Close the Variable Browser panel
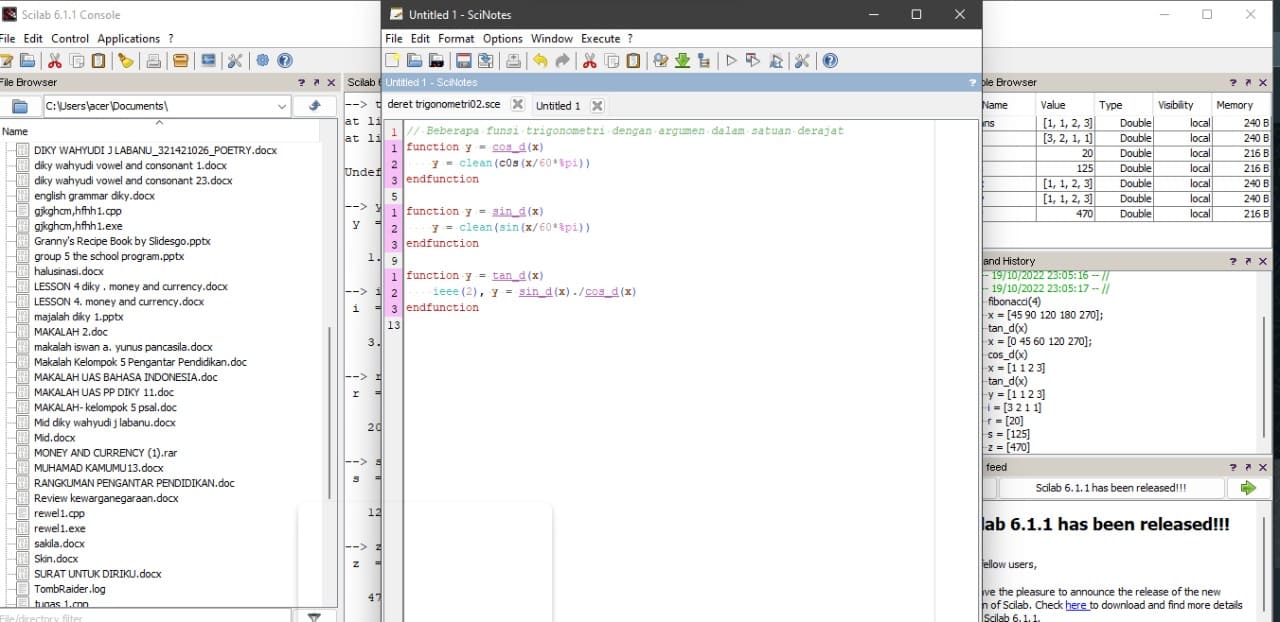Image resolution: width=1280 pixels, height=622 pixels. 1262,83
